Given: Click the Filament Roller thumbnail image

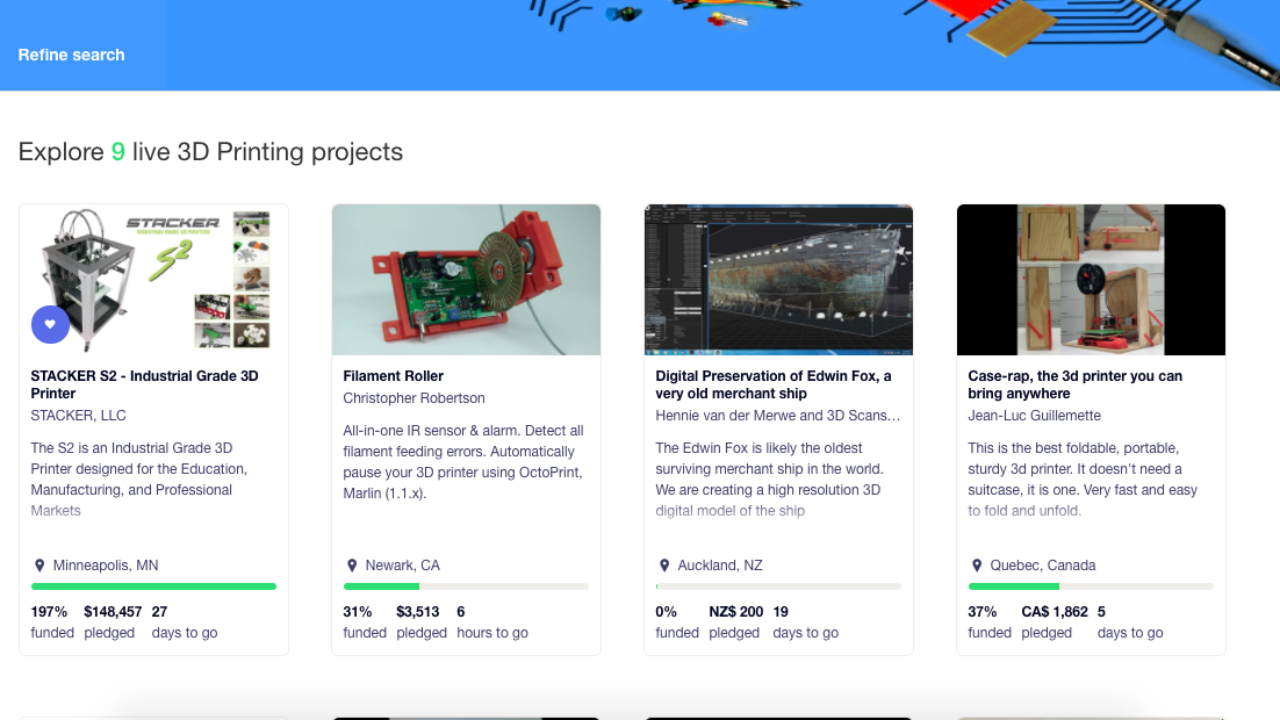Looking at the screenshot, I should [x=466, y=280].
